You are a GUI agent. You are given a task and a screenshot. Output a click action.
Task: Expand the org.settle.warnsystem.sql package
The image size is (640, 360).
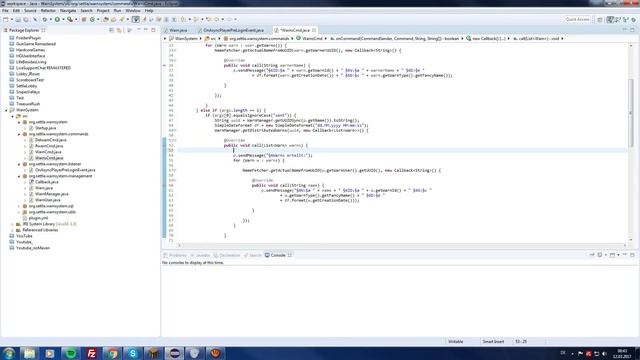click(x=19, y=206)
